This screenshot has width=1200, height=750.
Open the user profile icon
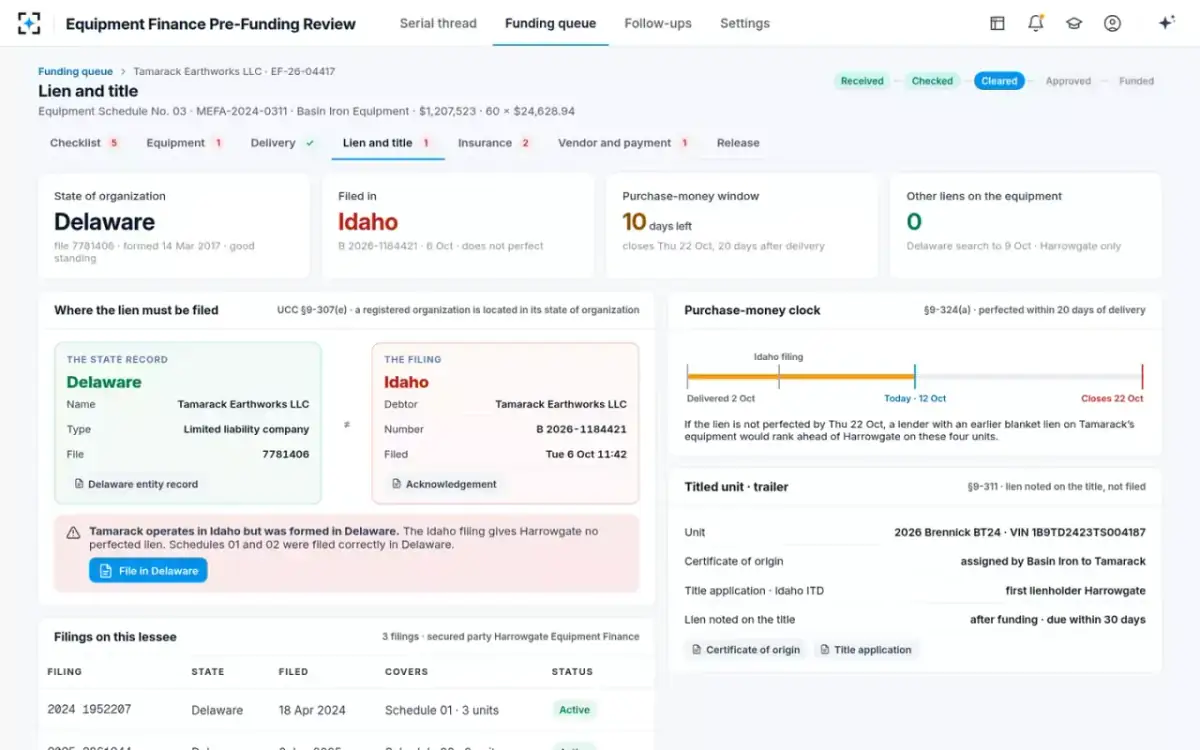coord(1112,23)
